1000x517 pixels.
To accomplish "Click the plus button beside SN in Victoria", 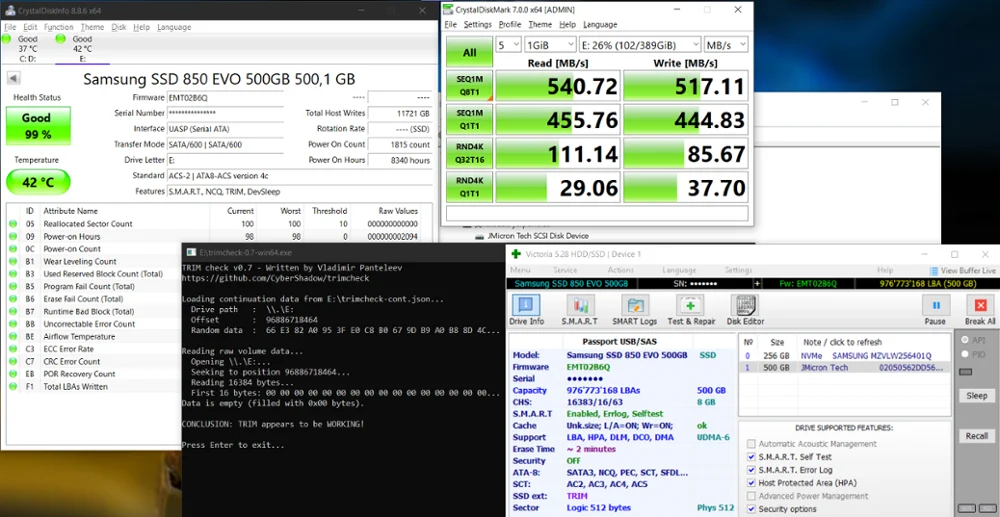I will [757, 283].
